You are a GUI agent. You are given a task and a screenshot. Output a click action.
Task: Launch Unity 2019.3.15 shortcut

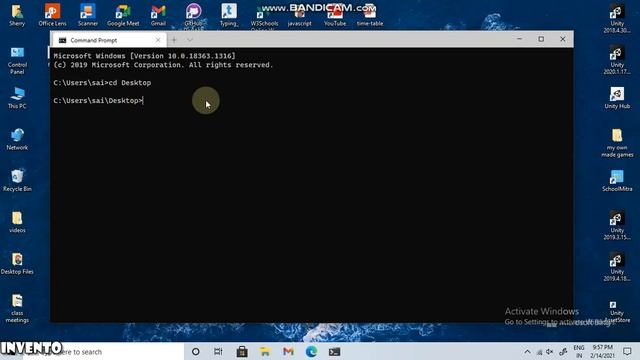(x=617, y=225)
